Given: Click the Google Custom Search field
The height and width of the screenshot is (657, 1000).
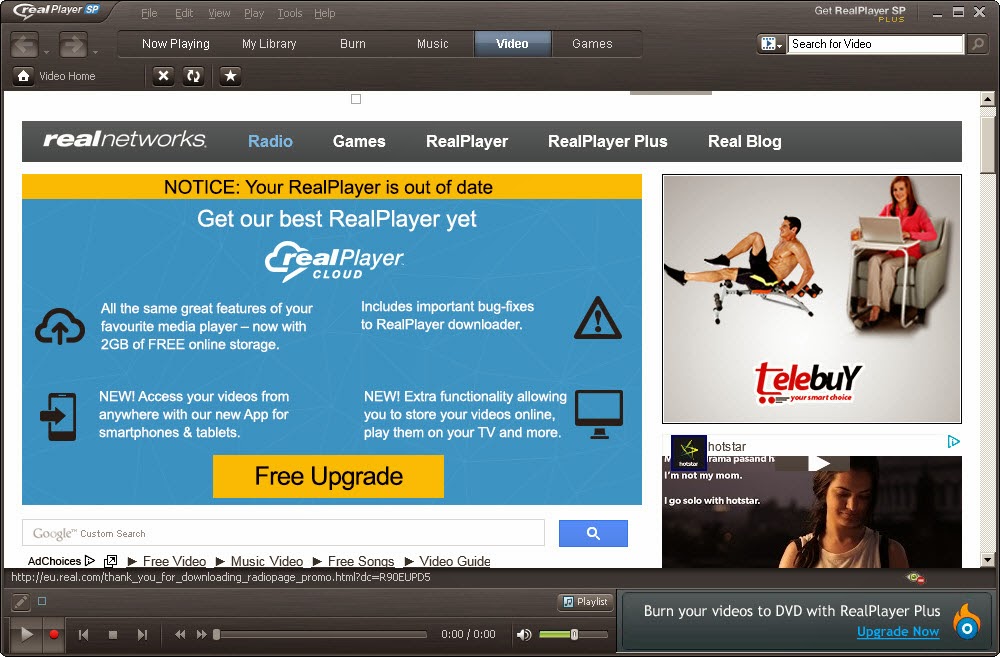Looking at the screenshot, I should point(283,533).
